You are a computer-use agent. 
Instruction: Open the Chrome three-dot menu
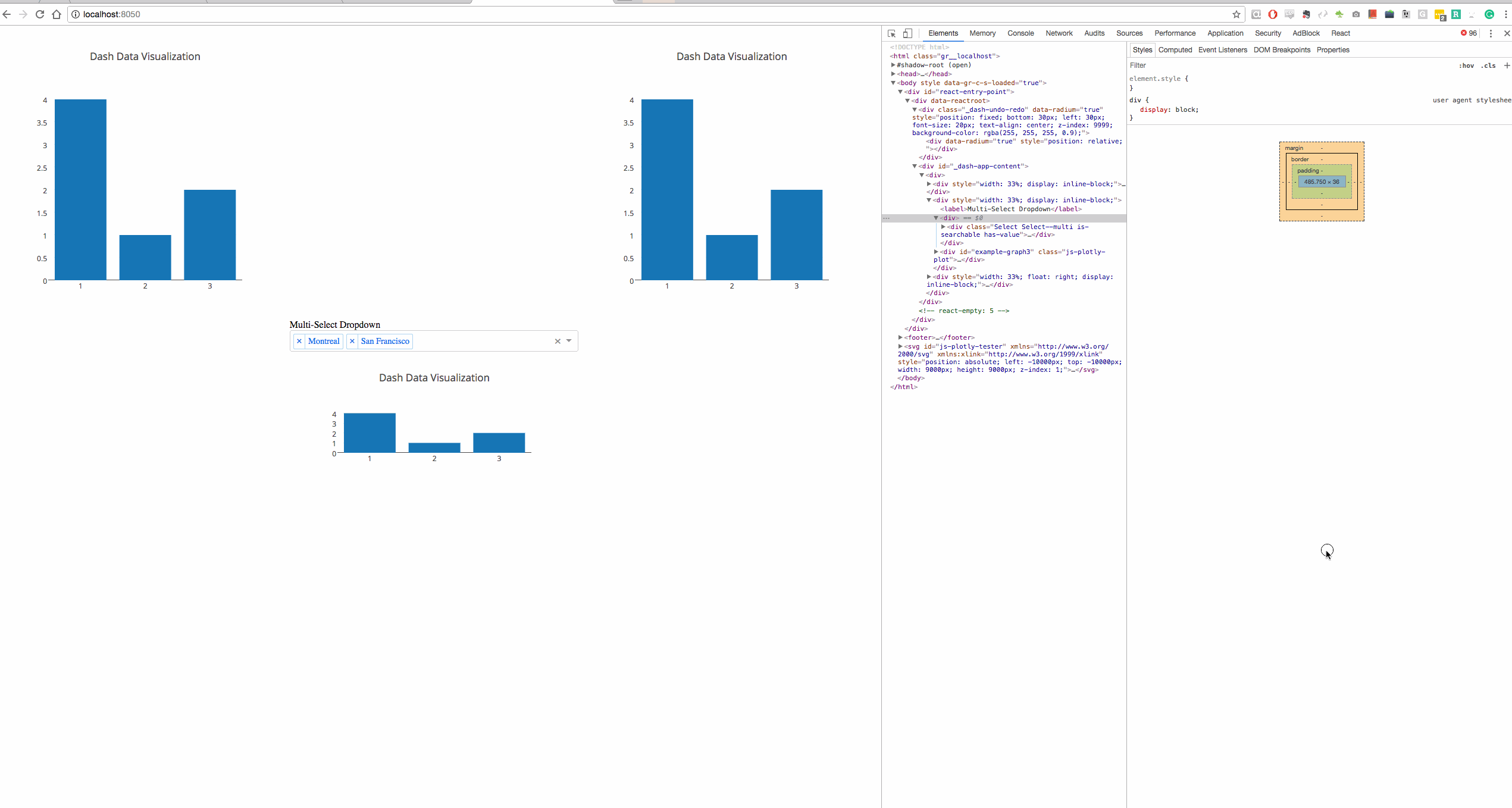click(1506, 14)
